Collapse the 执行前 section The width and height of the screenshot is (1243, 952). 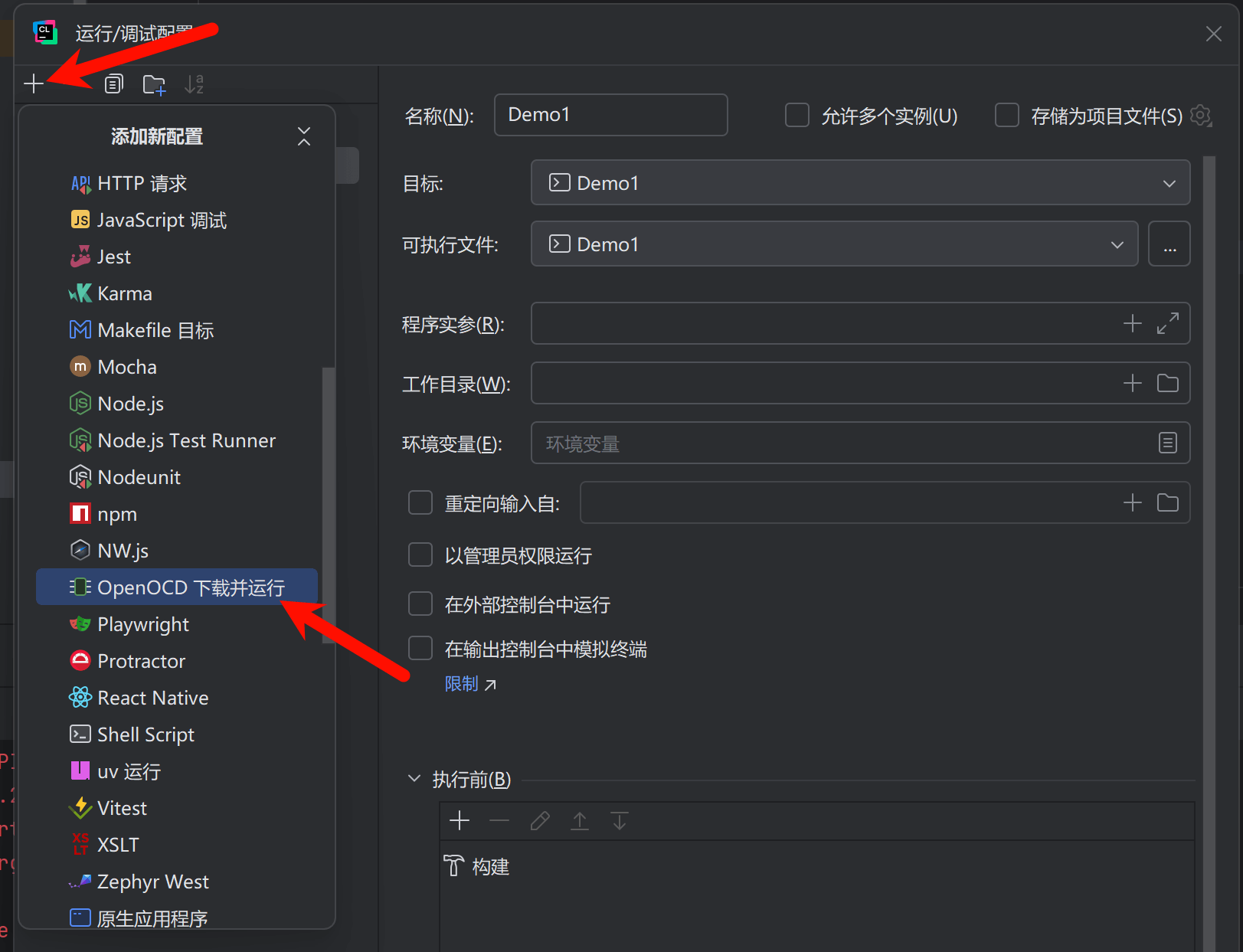pyautogui.click(x=414, y=778)
